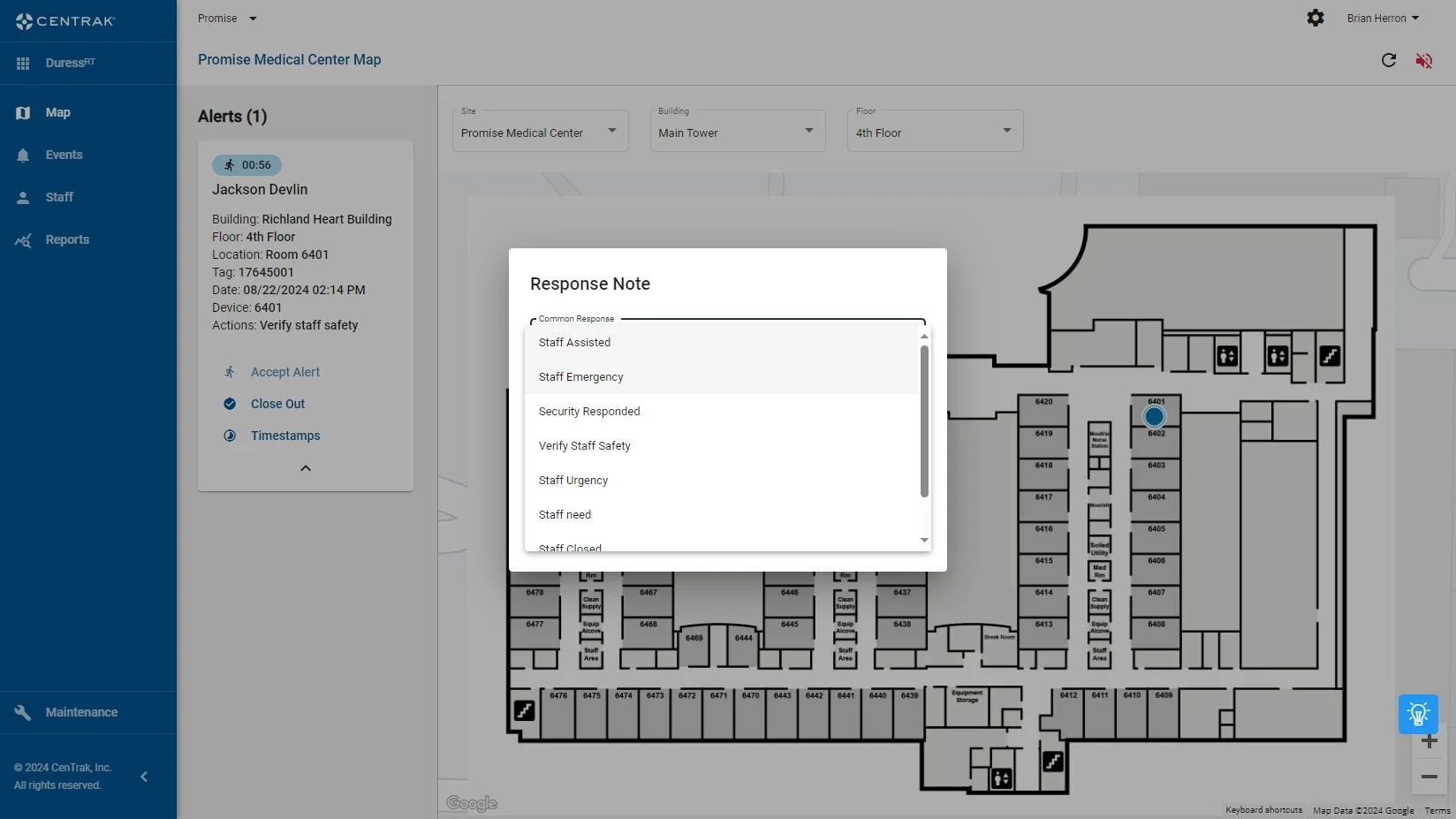Click the CenTrak logo
Screen dimensions: 1456x819
[x=64, y=20]
